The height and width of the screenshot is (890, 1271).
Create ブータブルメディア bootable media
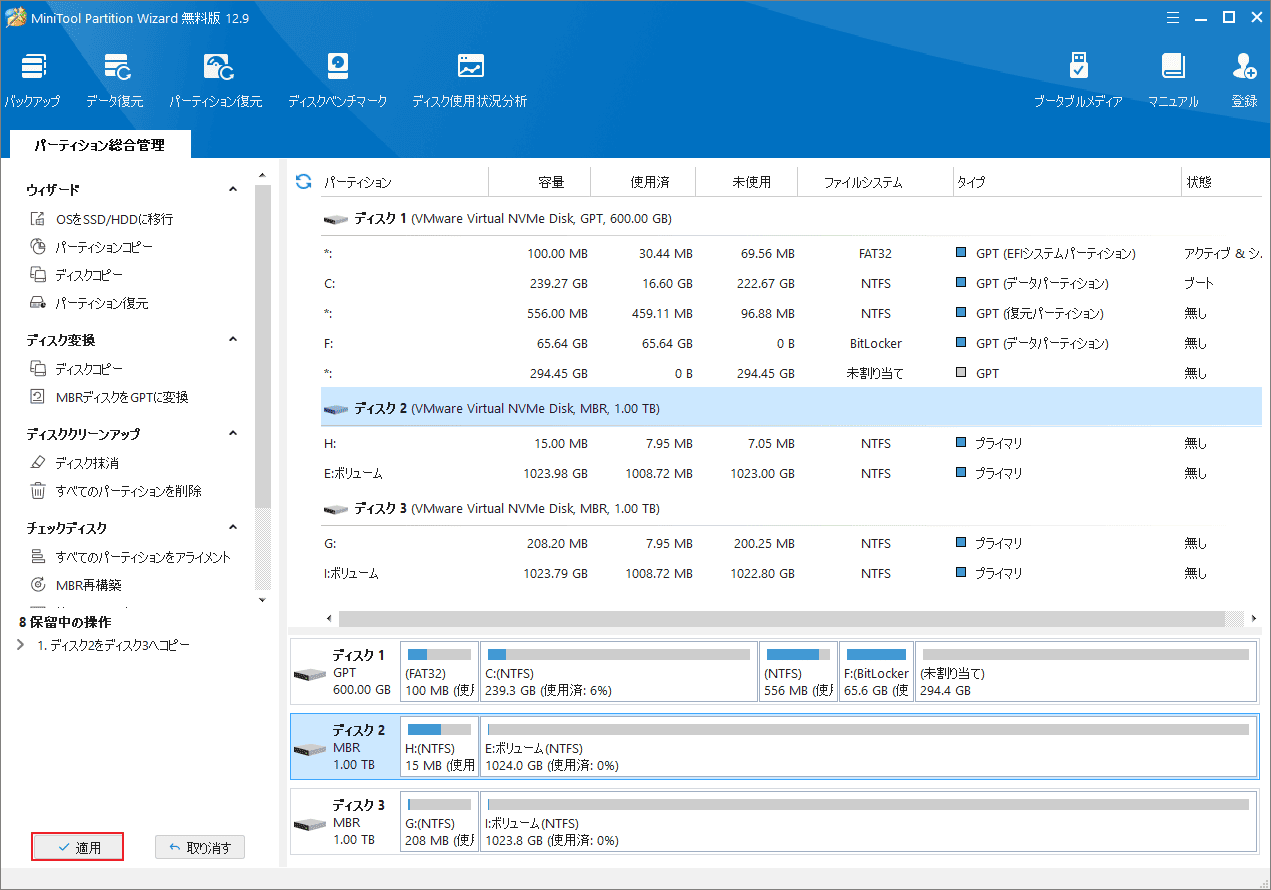point(1078,80)
